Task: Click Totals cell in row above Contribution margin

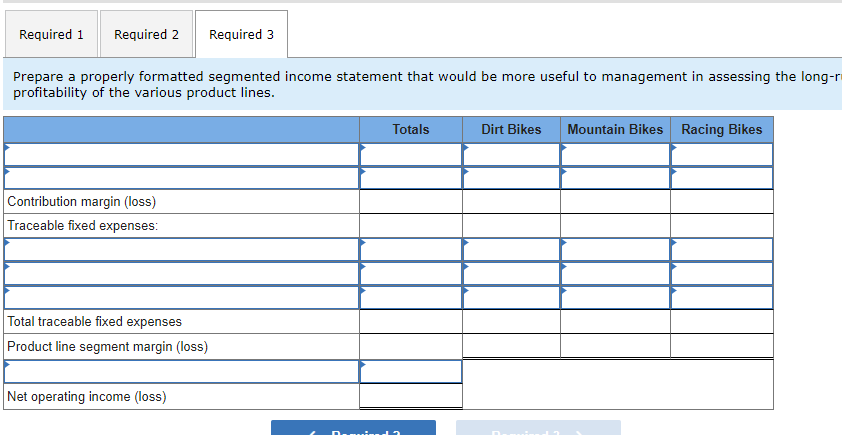Action: coord(411,178)
